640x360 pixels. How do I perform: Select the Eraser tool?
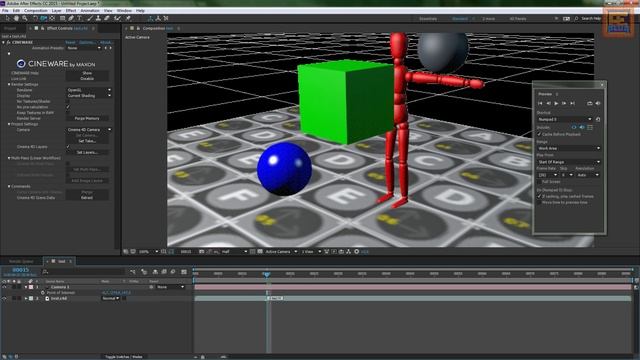click(x=107, y=18)
